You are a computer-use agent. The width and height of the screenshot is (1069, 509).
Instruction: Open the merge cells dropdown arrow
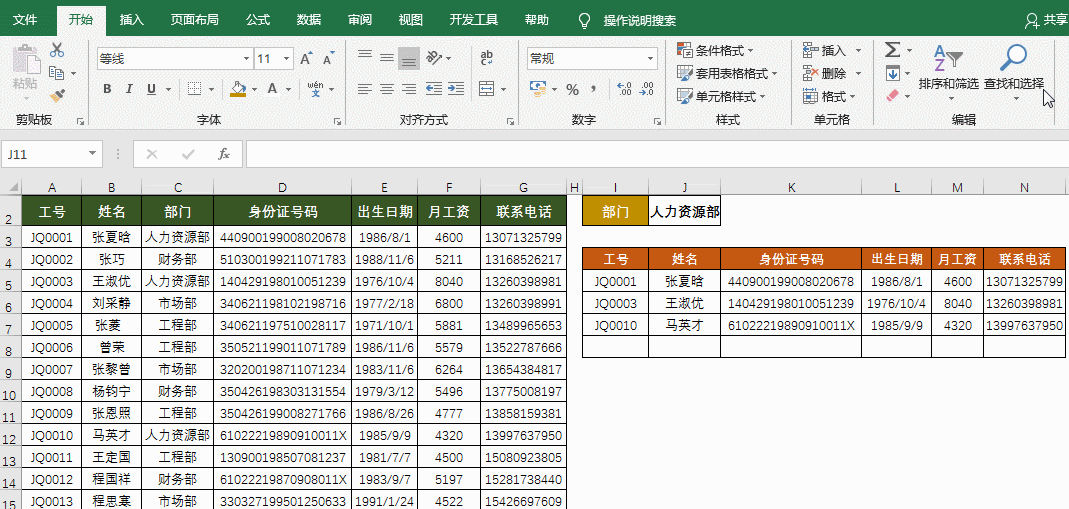(x=503, y=89)
